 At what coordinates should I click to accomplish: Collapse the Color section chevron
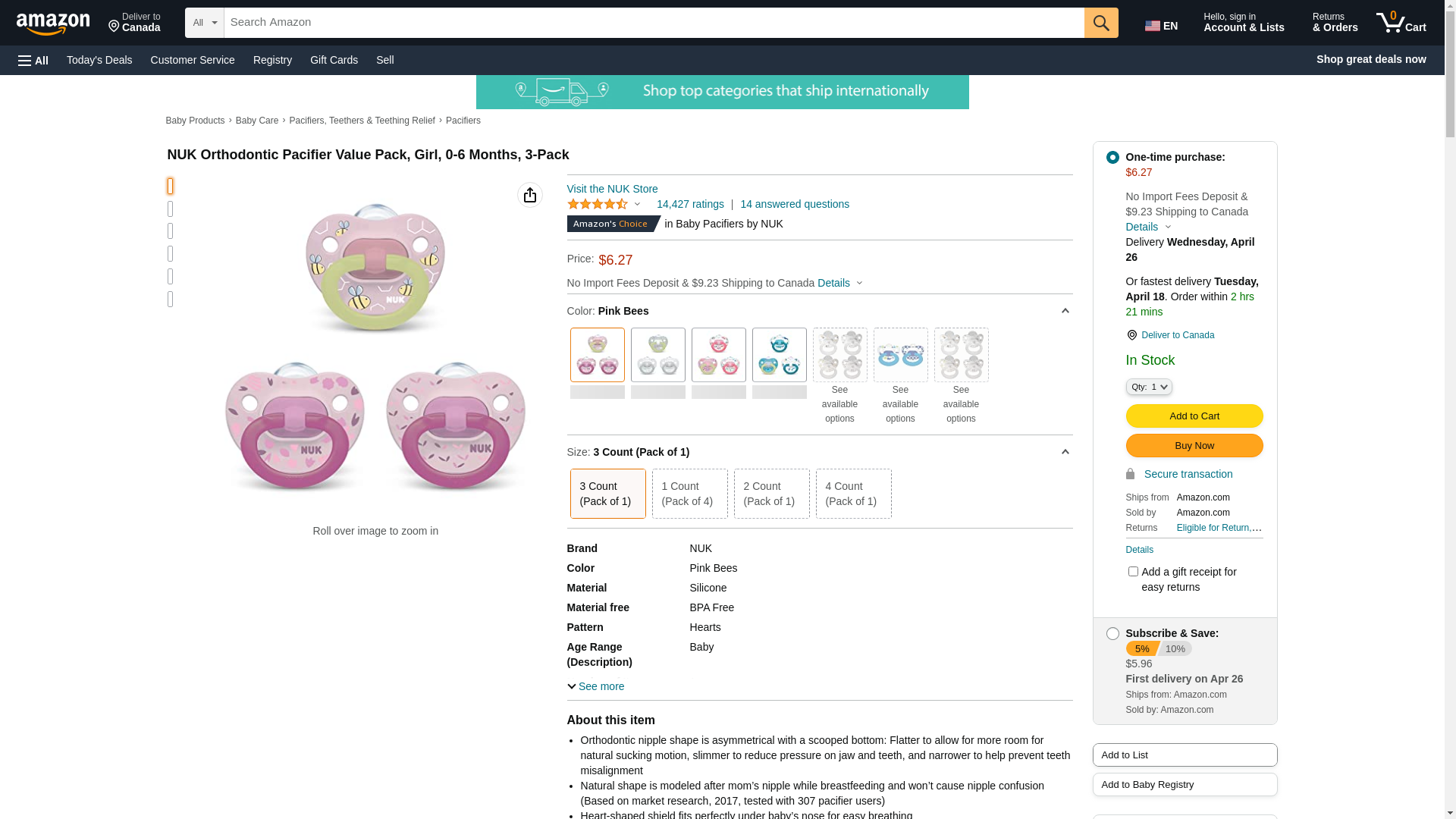click(x=1065, y=311)
